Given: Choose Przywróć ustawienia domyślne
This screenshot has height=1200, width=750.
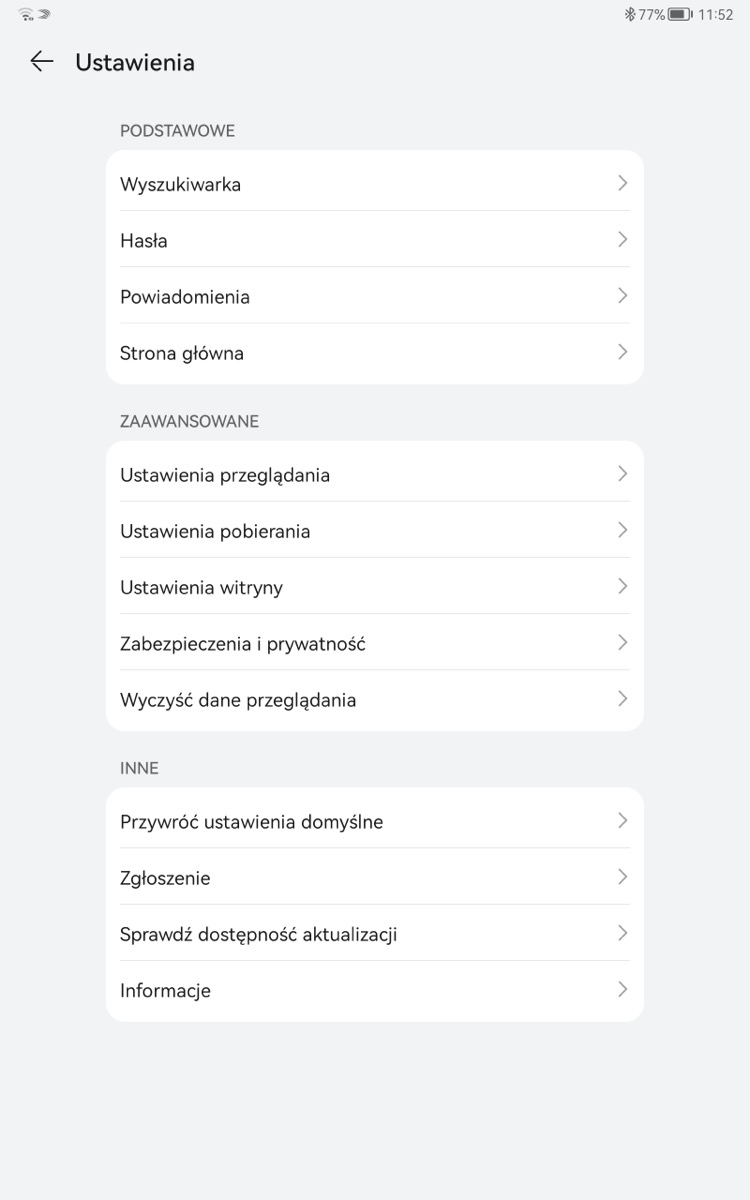Looking at the screenshot, I should (375, 820).
